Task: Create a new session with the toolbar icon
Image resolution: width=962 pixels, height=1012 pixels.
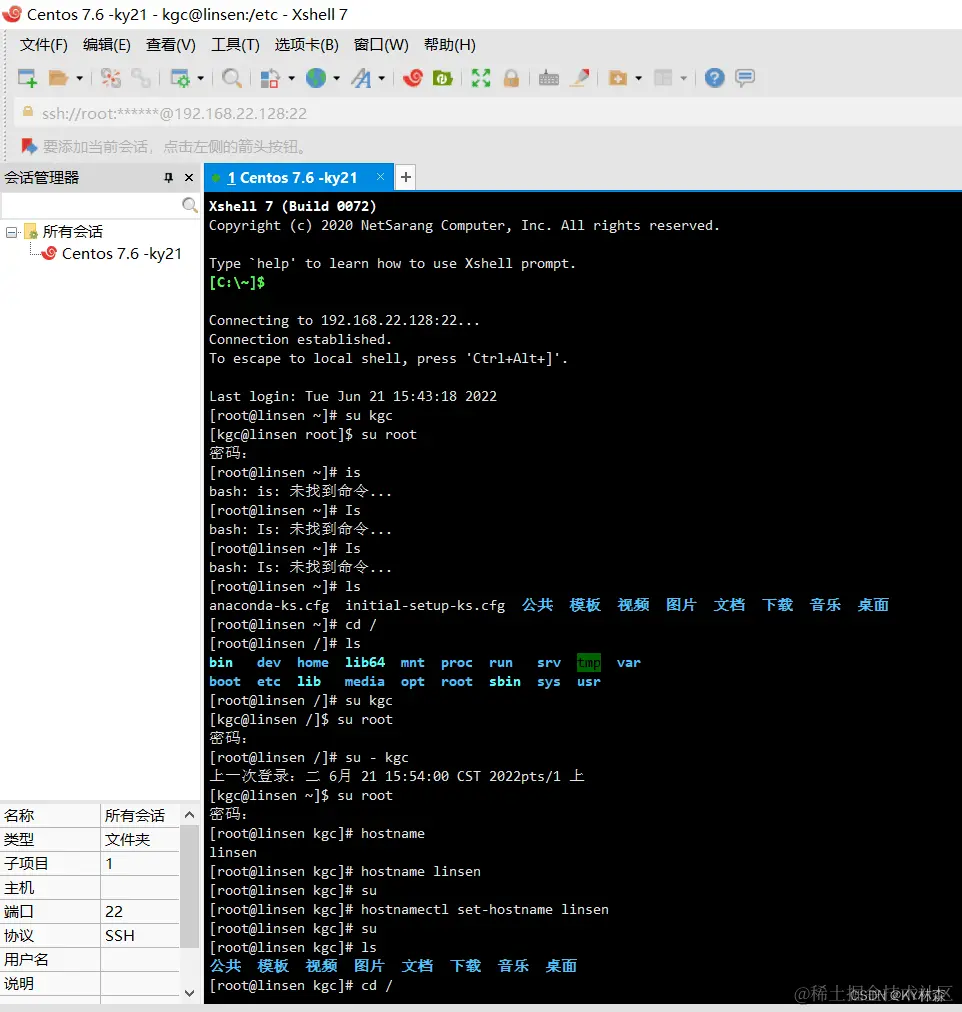Action: point(27,78)
